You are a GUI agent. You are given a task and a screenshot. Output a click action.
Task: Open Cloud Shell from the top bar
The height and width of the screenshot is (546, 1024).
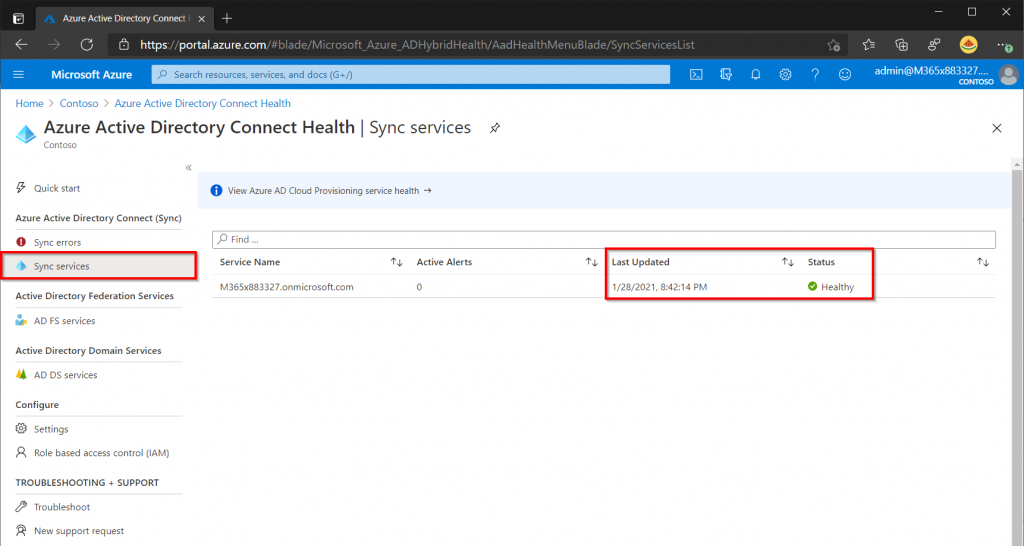coord(696,74)
